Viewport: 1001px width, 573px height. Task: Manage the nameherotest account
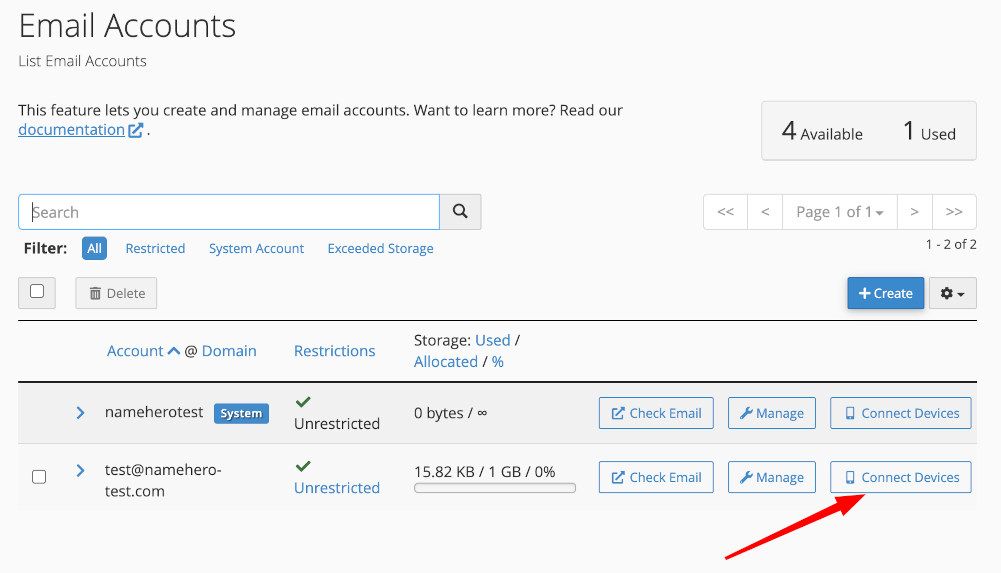click(x=772, y=413)
